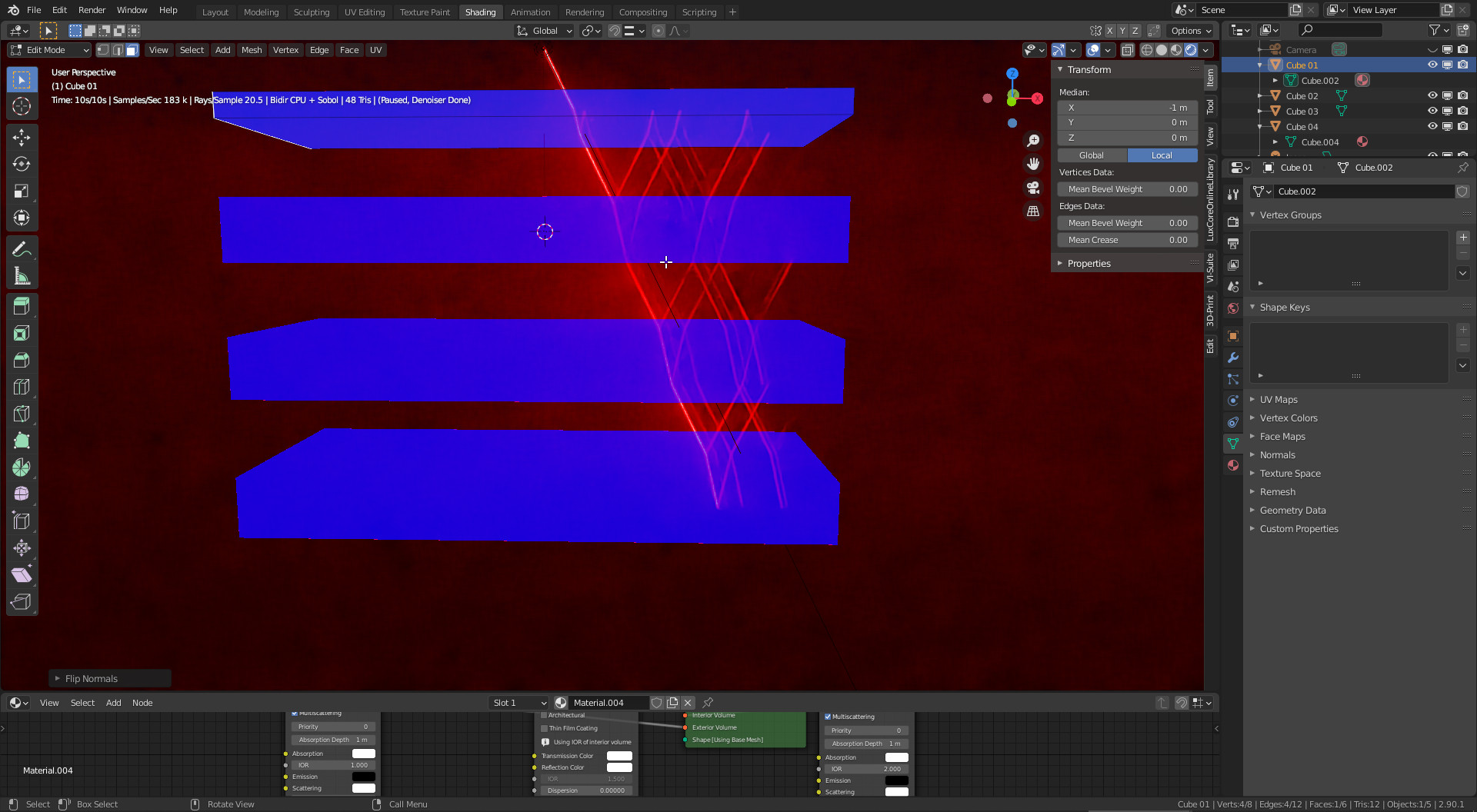Hide Cube 01 using its eye icon

[1432, 65]
